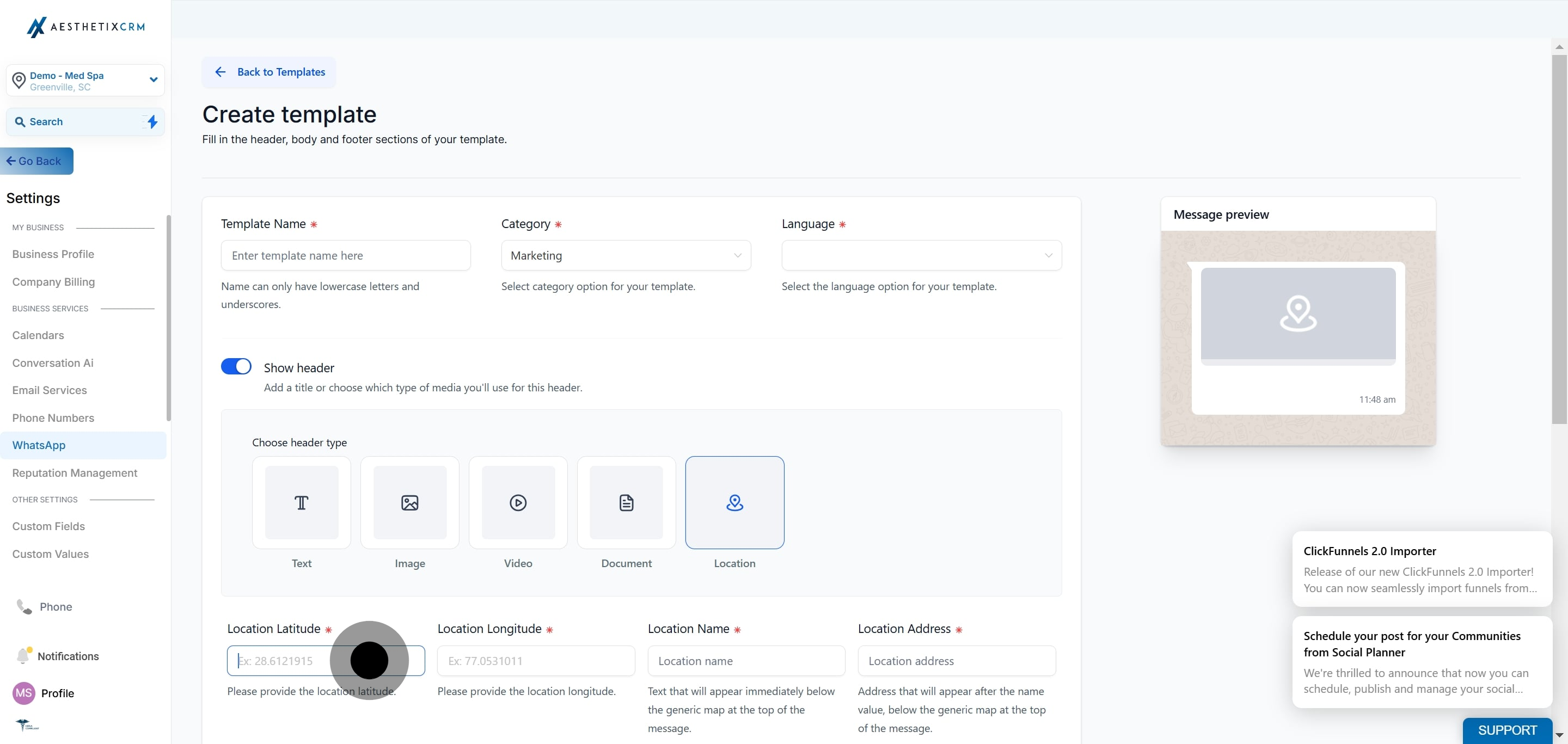Open Notifications bell icon
Viewport: 1568px width, 744px height.
(23, 656)
